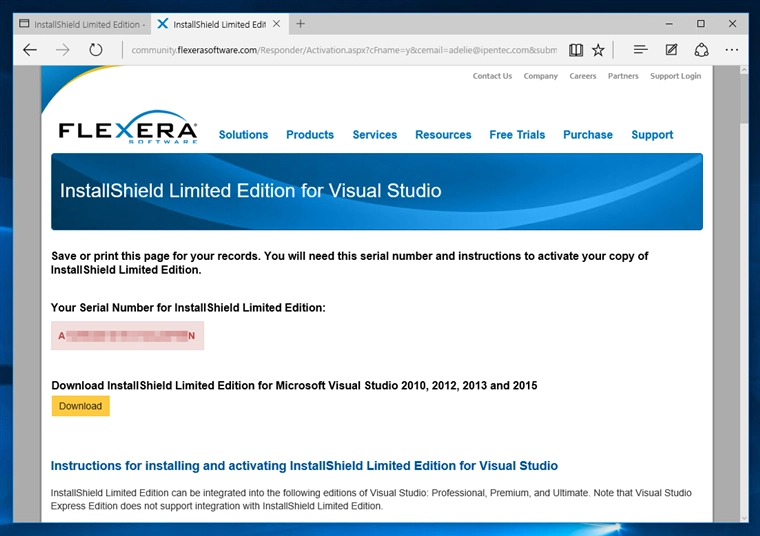Click the address bar URL
Viewport: 760px width, 536px height.
[344, 50]
